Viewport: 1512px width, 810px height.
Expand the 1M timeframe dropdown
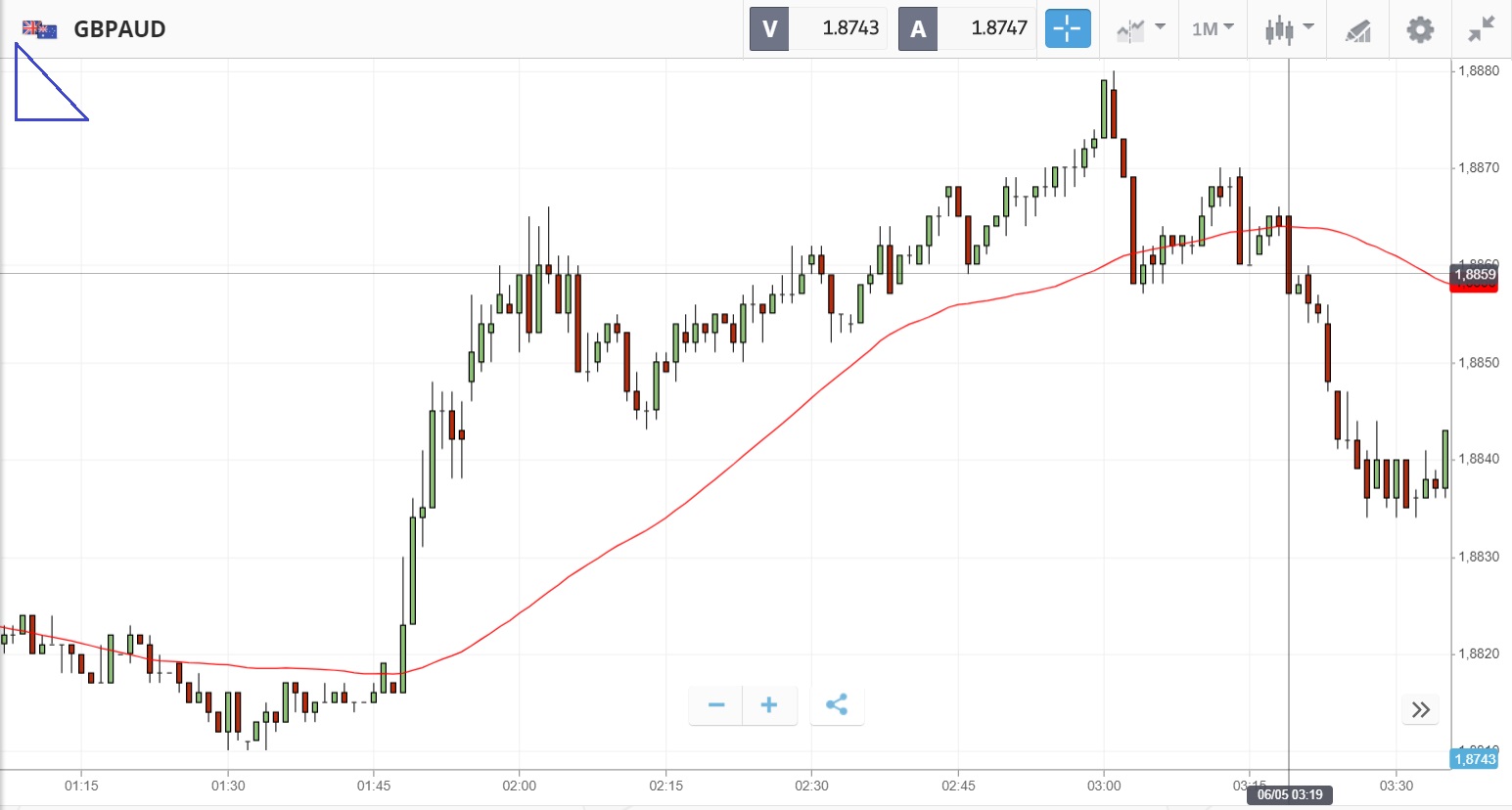pos(1213,29)
